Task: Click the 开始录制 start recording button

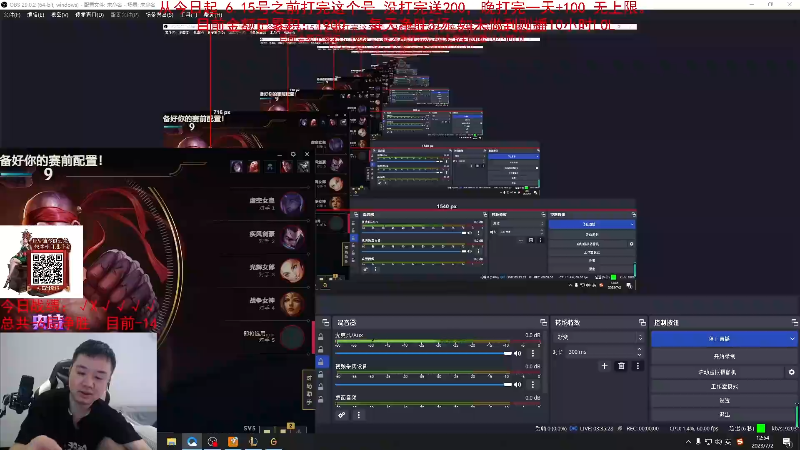Action: click(724, 357)
